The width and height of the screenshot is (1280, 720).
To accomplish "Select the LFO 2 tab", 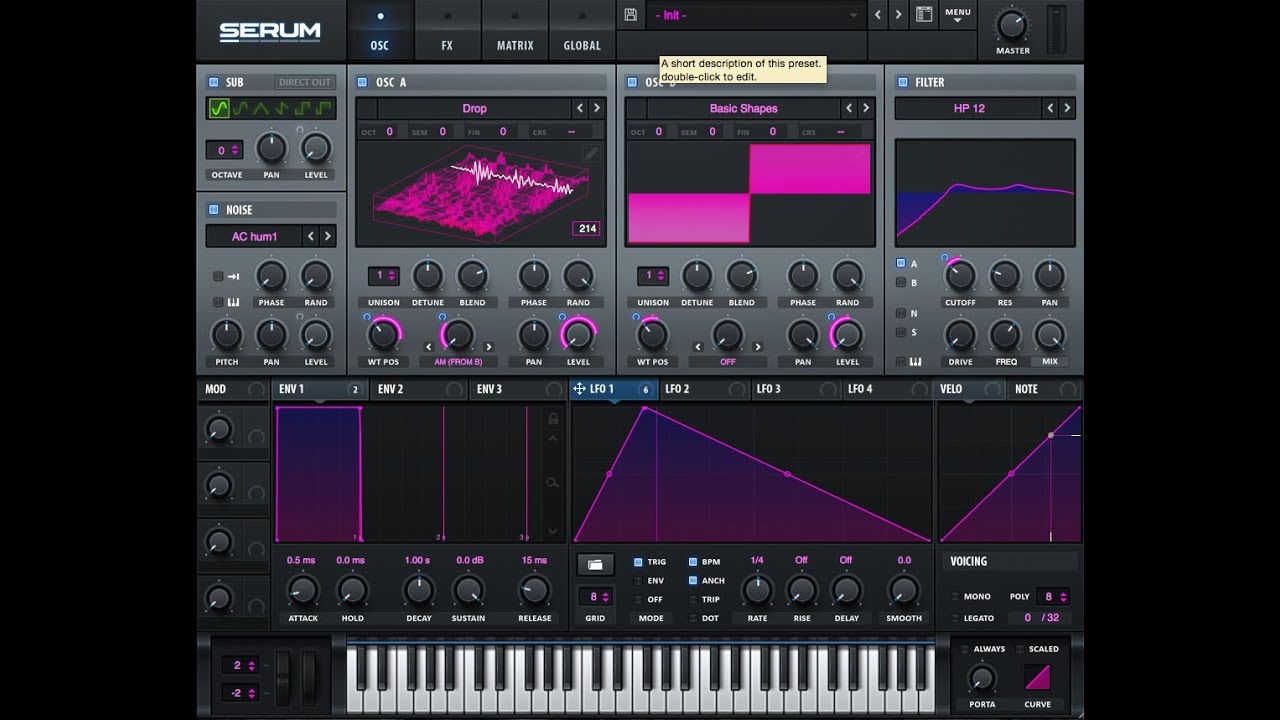I will (704, 389).
